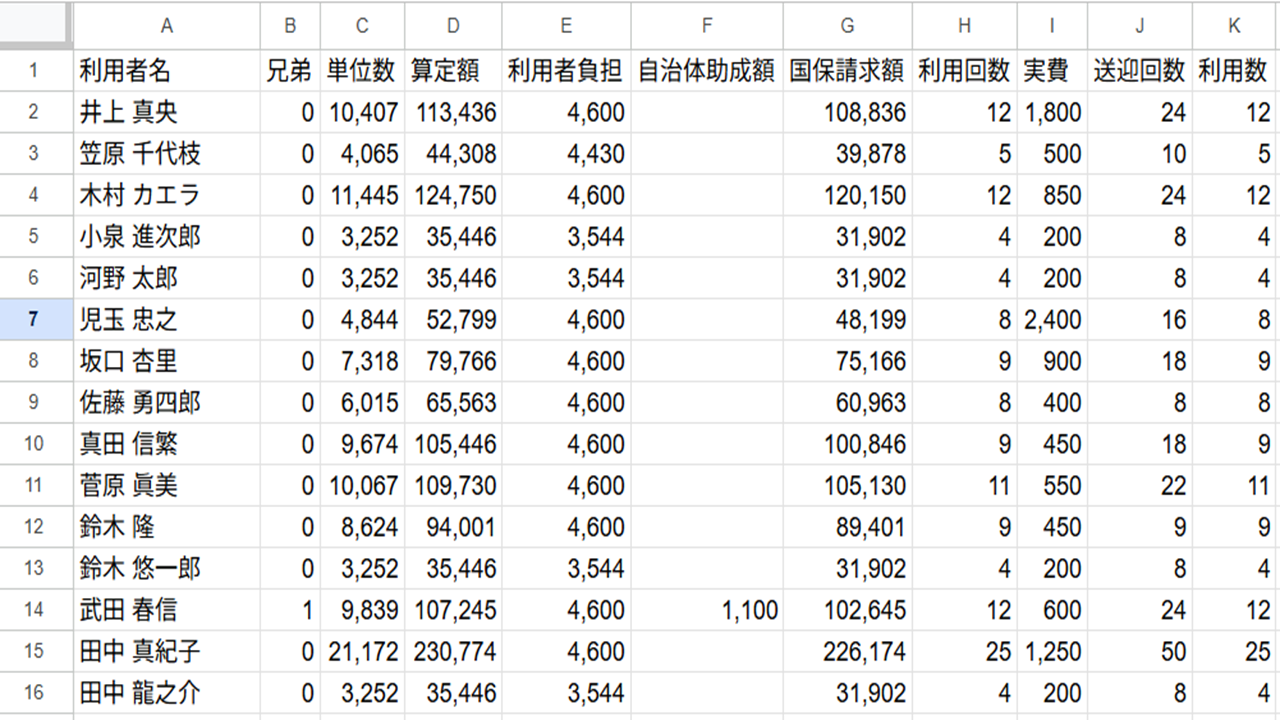Select row 1 header
1280x720 pixels.
click(36, 71)
